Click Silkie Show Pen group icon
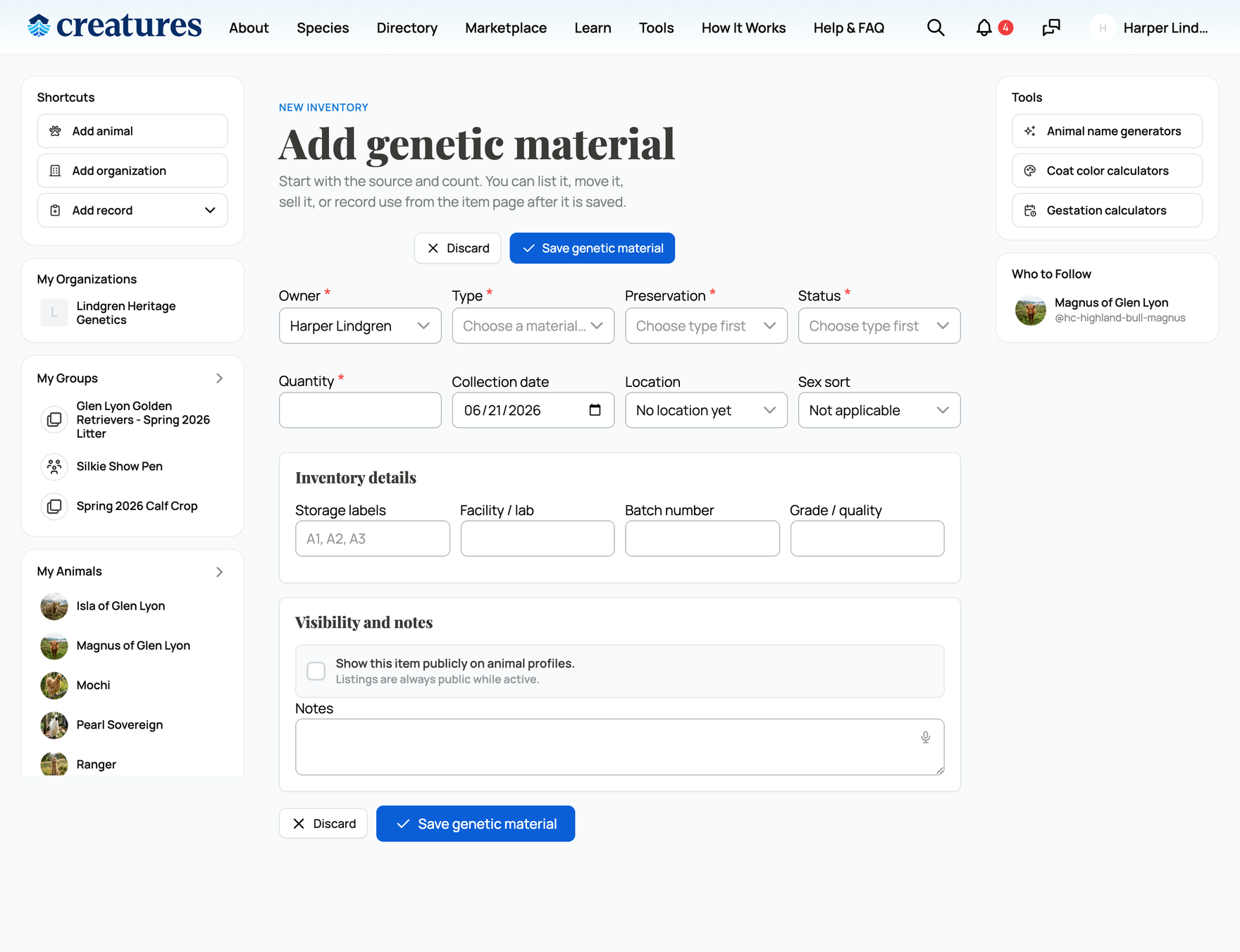Viewport: 1240px width, 952px height. coord(54,466)
